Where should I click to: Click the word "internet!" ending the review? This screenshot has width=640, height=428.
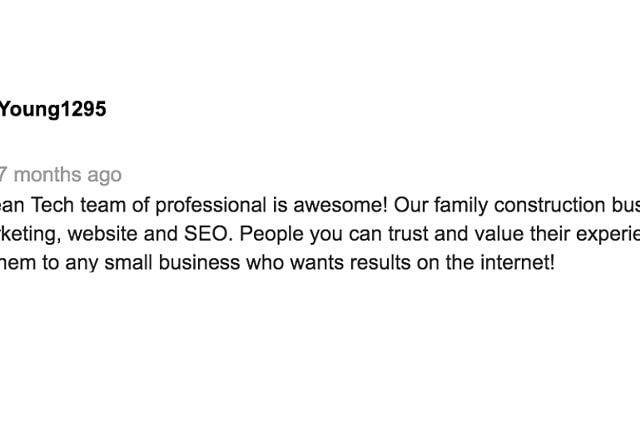518,262
